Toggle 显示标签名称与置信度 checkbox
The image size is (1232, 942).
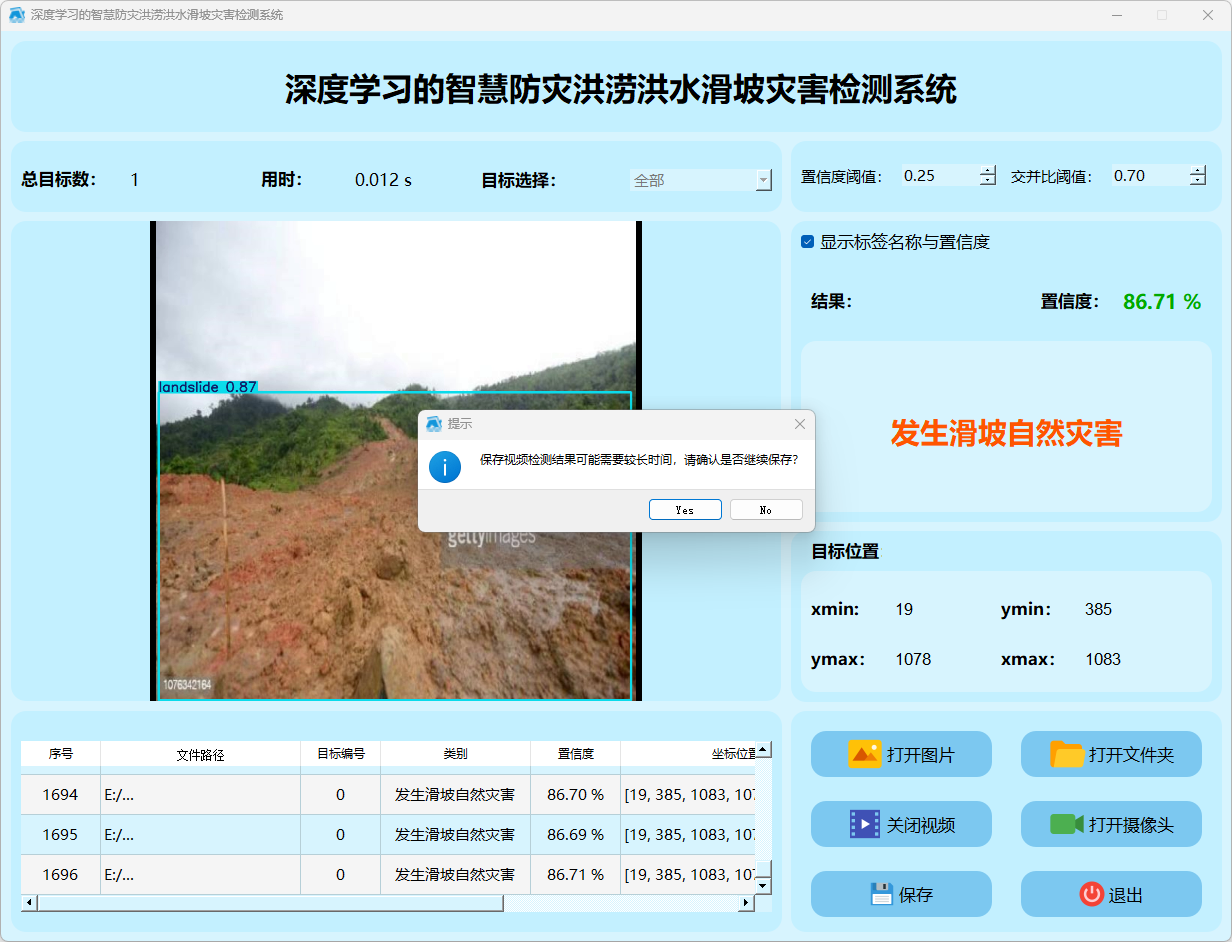click(x=808, y=242)
